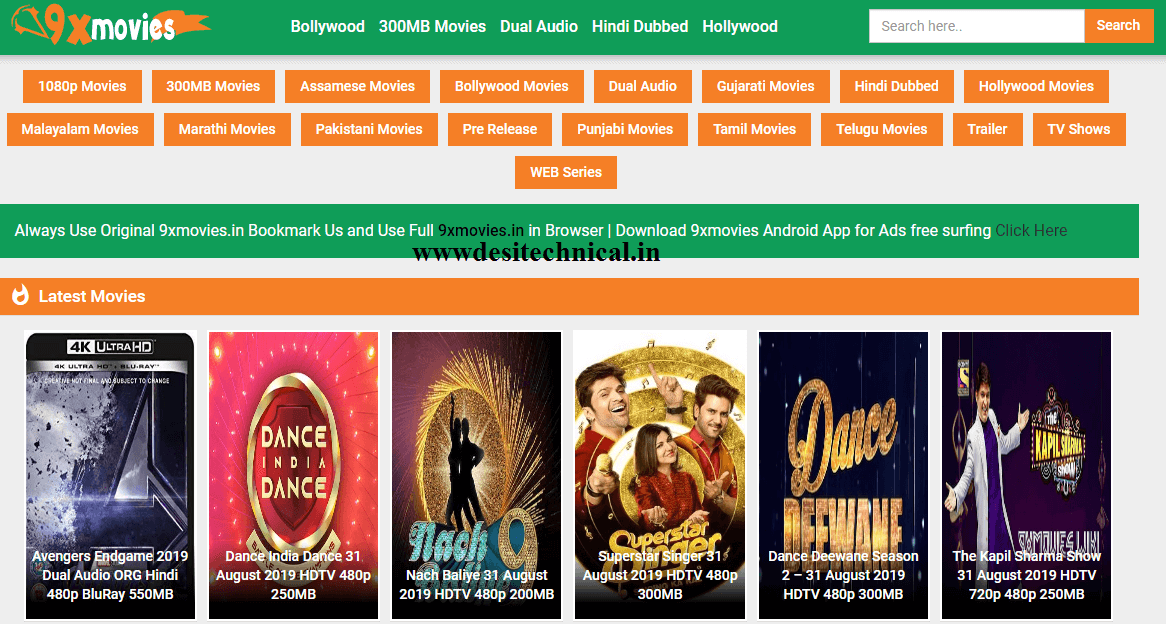
Task: Click the 9xmovies site logo
Action: coord(110,26)
